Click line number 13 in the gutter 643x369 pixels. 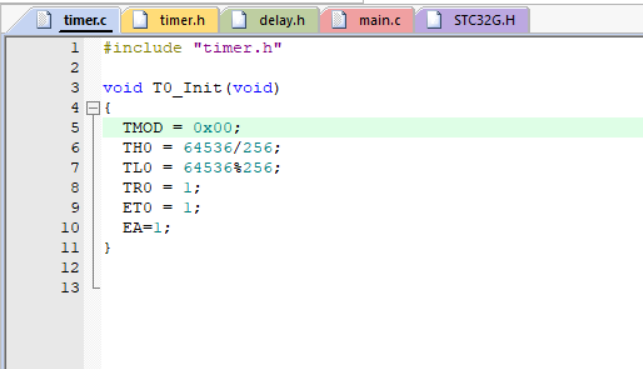pyautogui.click(x=70, y=287)
